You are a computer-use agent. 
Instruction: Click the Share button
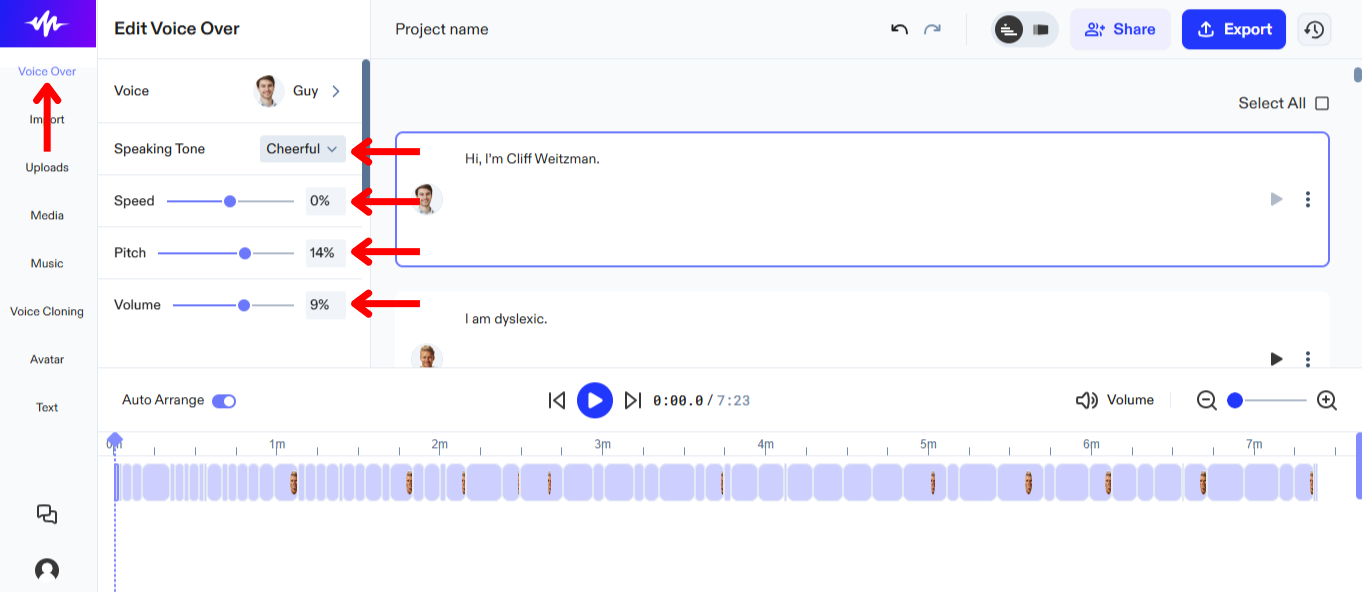(1120, 29)
